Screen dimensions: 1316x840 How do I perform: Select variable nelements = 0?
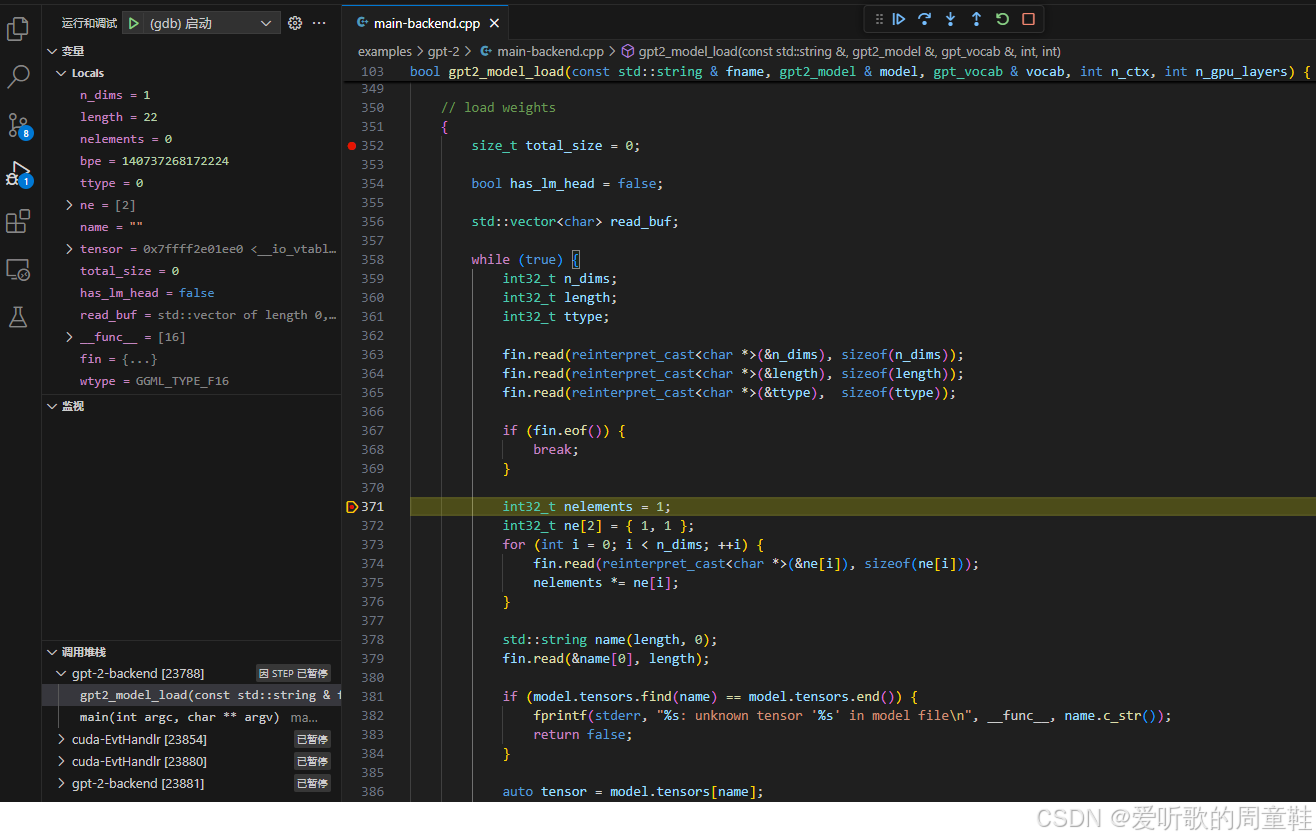coord(192,139)
